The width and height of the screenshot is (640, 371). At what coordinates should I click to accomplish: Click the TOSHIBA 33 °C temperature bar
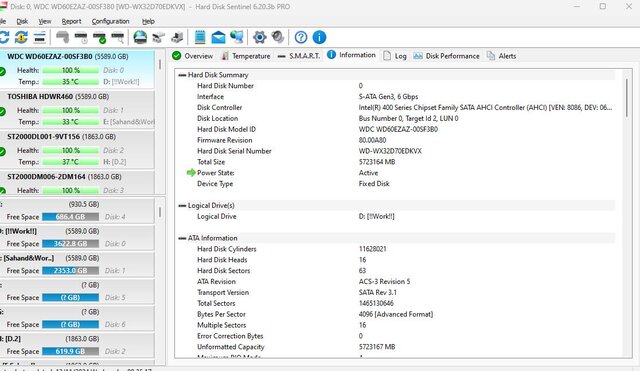click(x=71, y=122)
